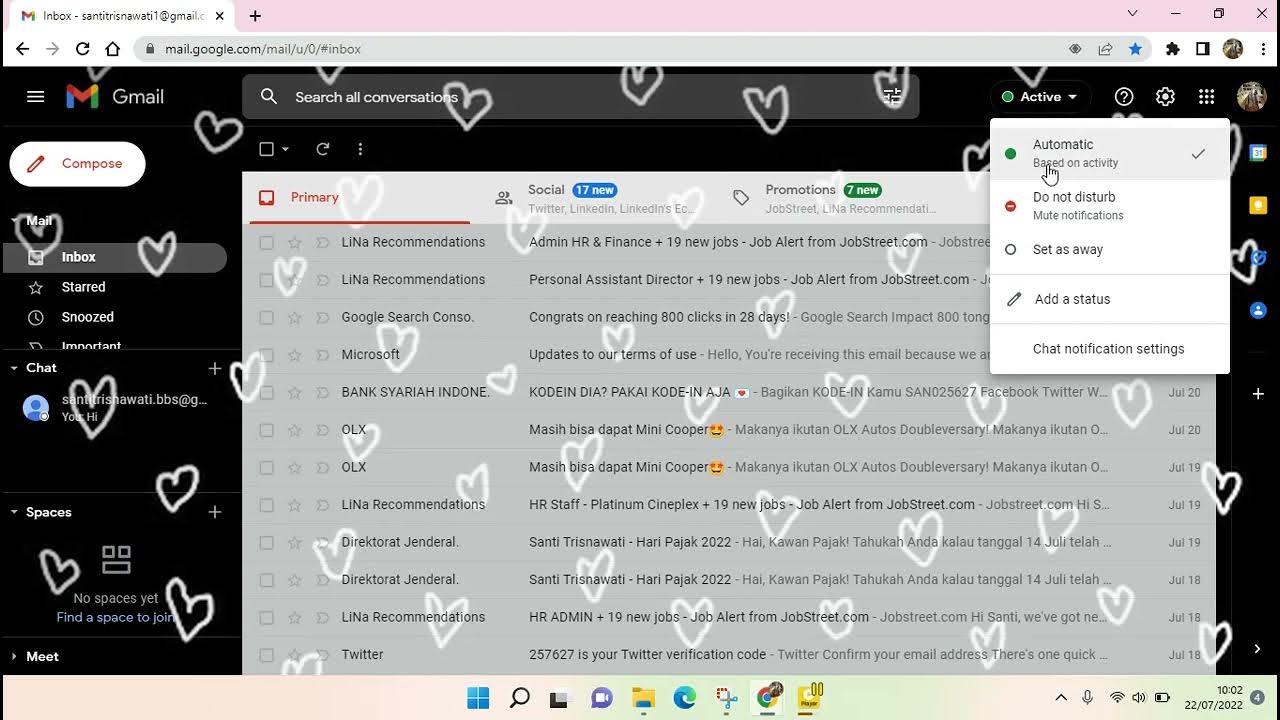
Task: Hide the side panel arrow
Action: coord(1257,649)
